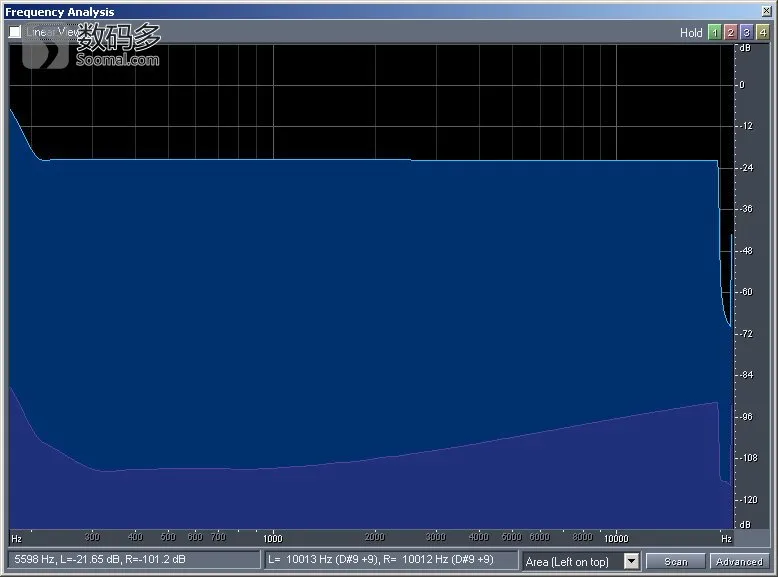Open the Area (Left on top) dropdown
Image resolution: width=778 pixels, height=577 pixels.
pos(631,561)
